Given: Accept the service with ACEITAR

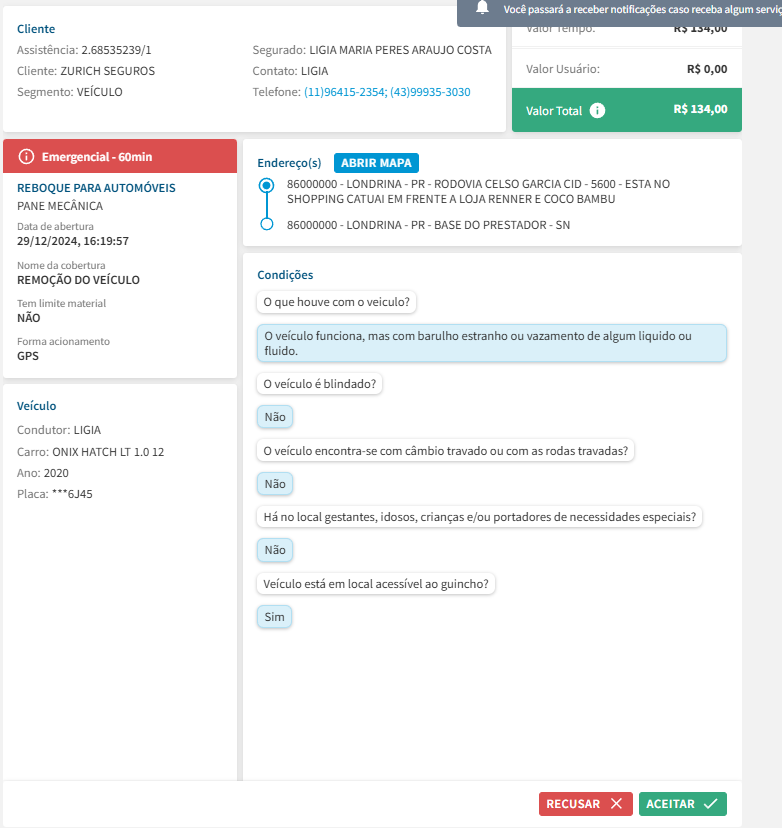Looking at the screenshot, I should [x=682, y=804].
